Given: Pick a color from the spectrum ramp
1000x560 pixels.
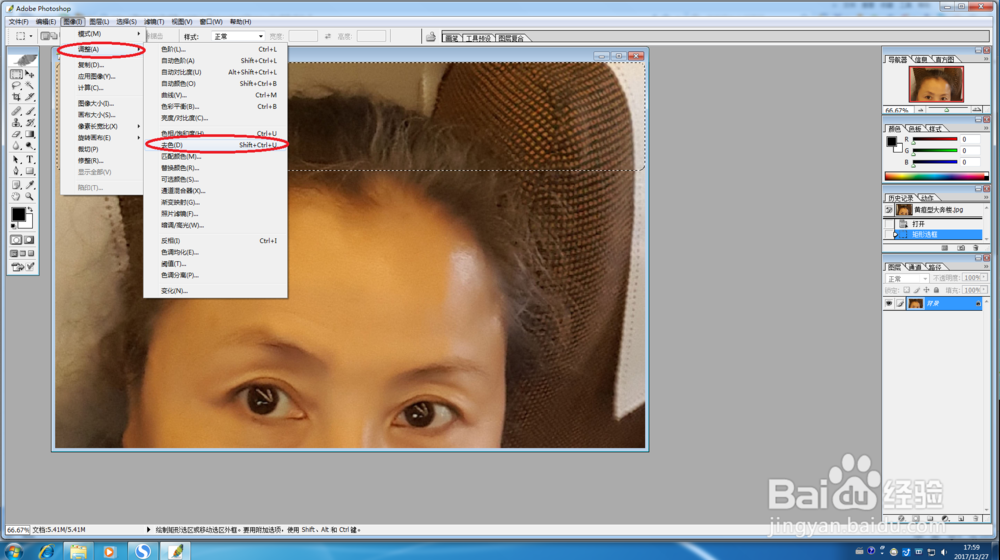Looking at the screenshot, I should tap(936, 177).
